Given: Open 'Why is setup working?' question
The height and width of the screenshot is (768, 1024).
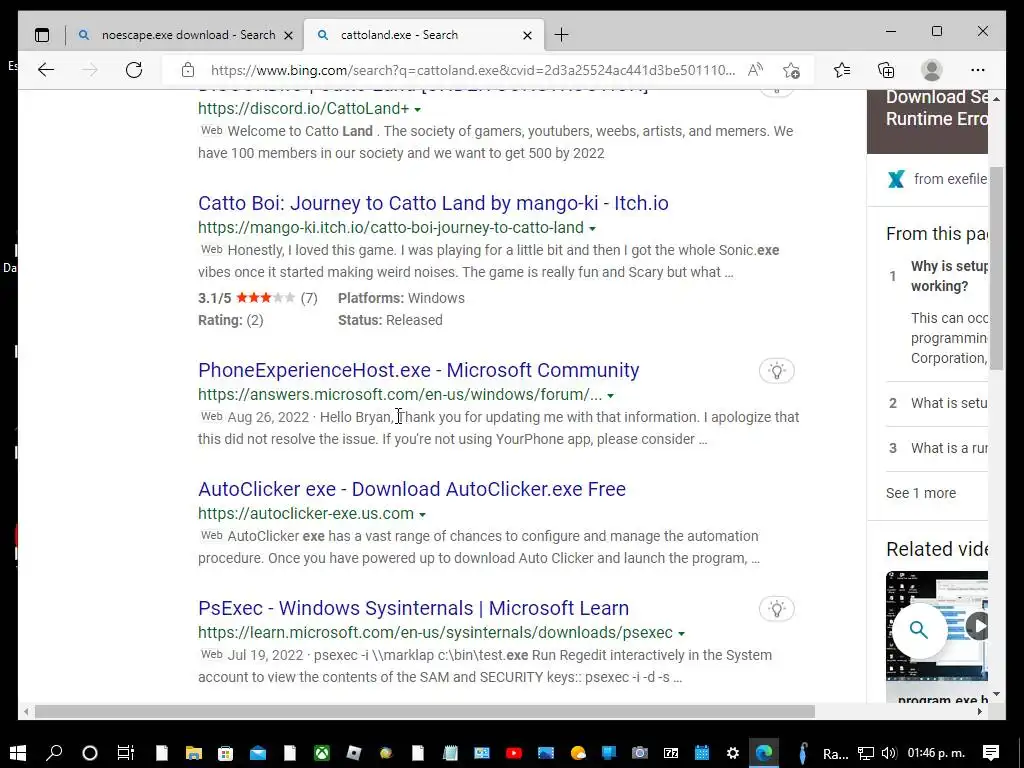Looking at the screenshot, I should (x=949, y=276).
